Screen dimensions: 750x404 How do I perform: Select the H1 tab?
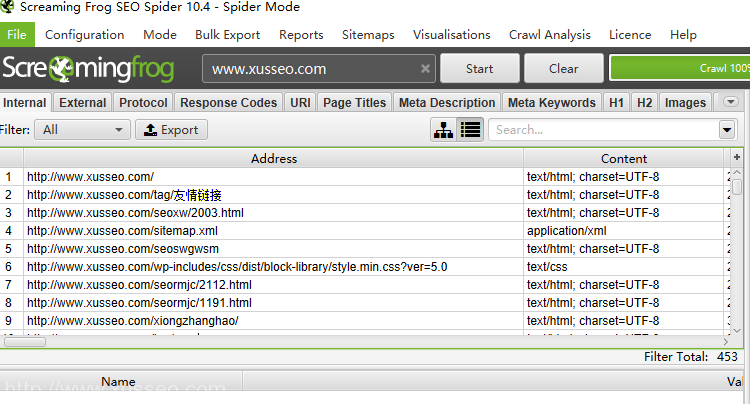616,102
